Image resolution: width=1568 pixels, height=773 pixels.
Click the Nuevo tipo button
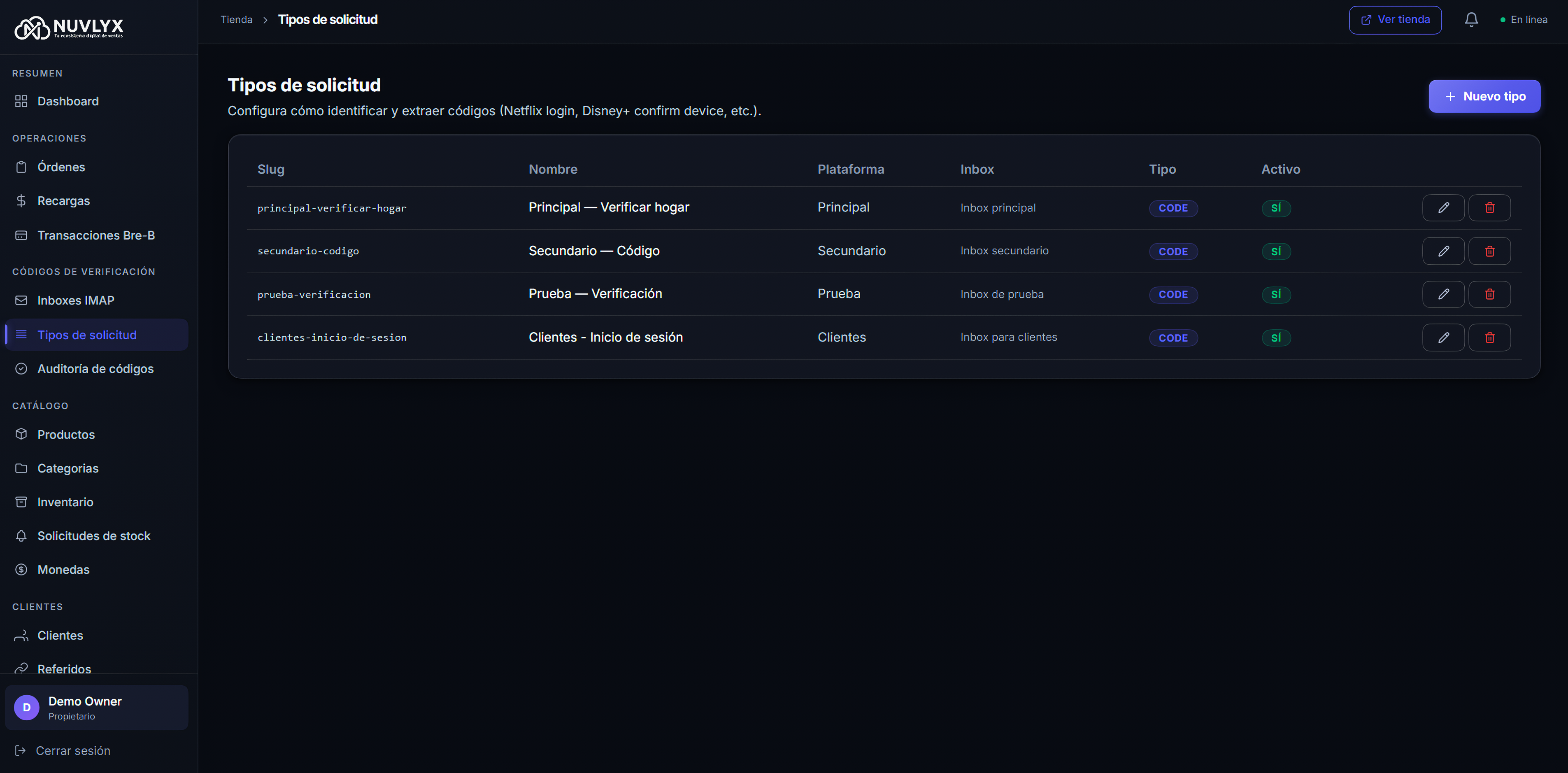click(x=1484, y=96)
